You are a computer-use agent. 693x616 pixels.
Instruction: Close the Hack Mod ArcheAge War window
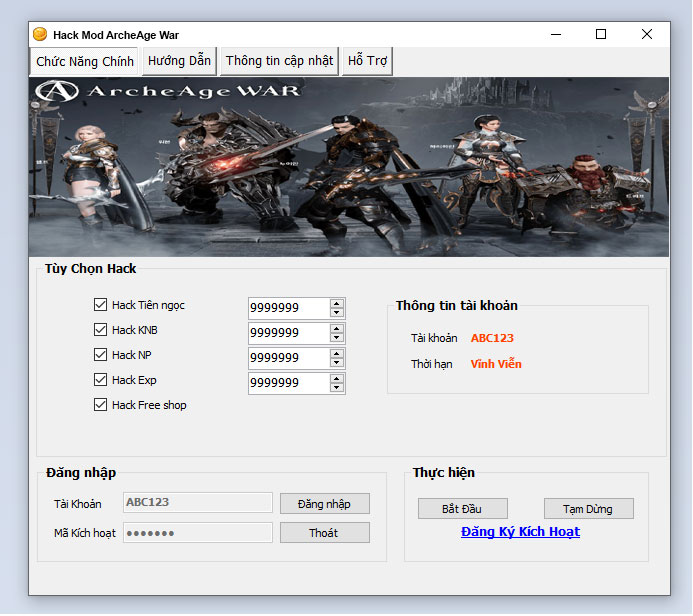click(647, 34)
